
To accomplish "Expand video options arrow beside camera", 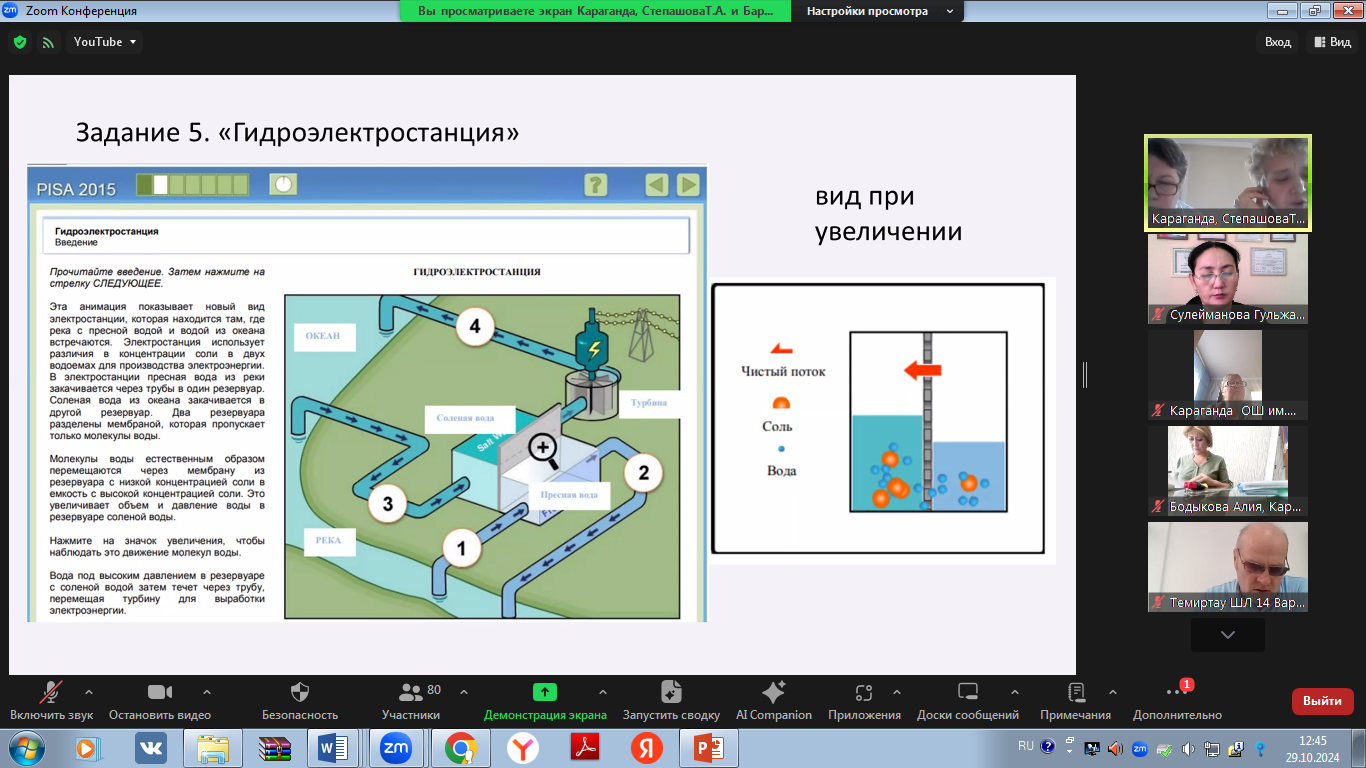I will coord(207,691).
